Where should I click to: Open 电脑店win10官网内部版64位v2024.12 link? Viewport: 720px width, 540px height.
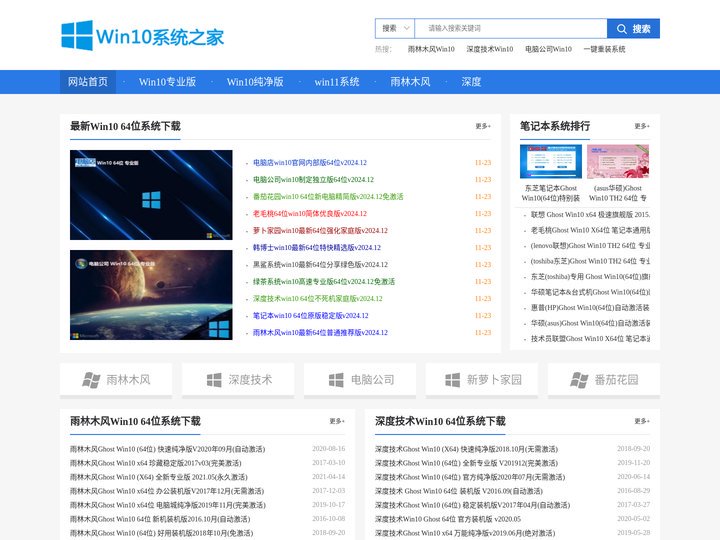[x=309, y=163]
